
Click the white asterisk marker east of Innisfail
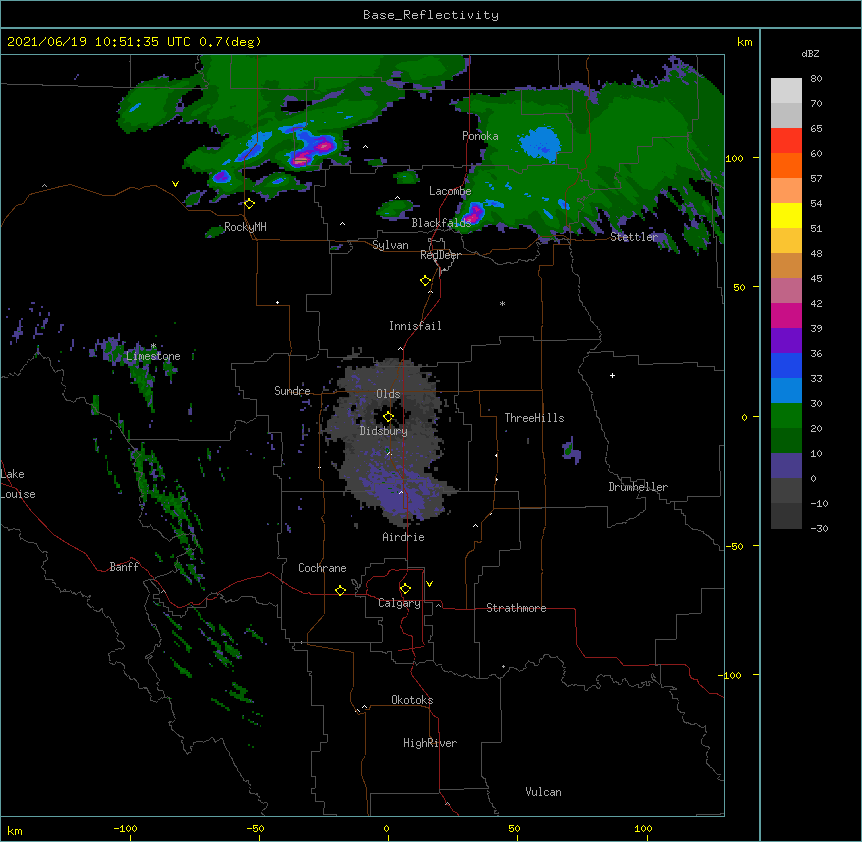(x=502, y=304)
